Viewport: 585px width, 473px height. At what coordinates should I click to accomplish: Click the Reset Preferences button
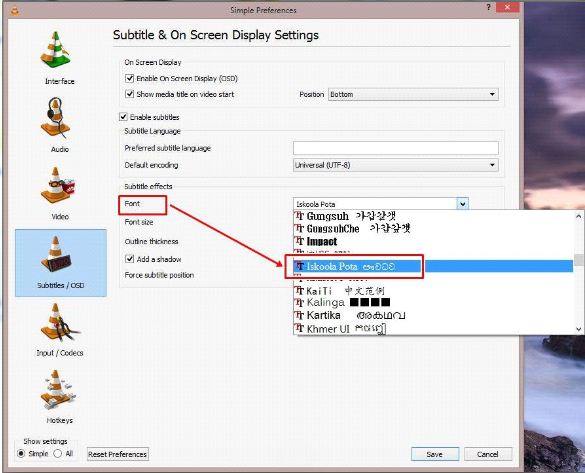coord(118,454)
